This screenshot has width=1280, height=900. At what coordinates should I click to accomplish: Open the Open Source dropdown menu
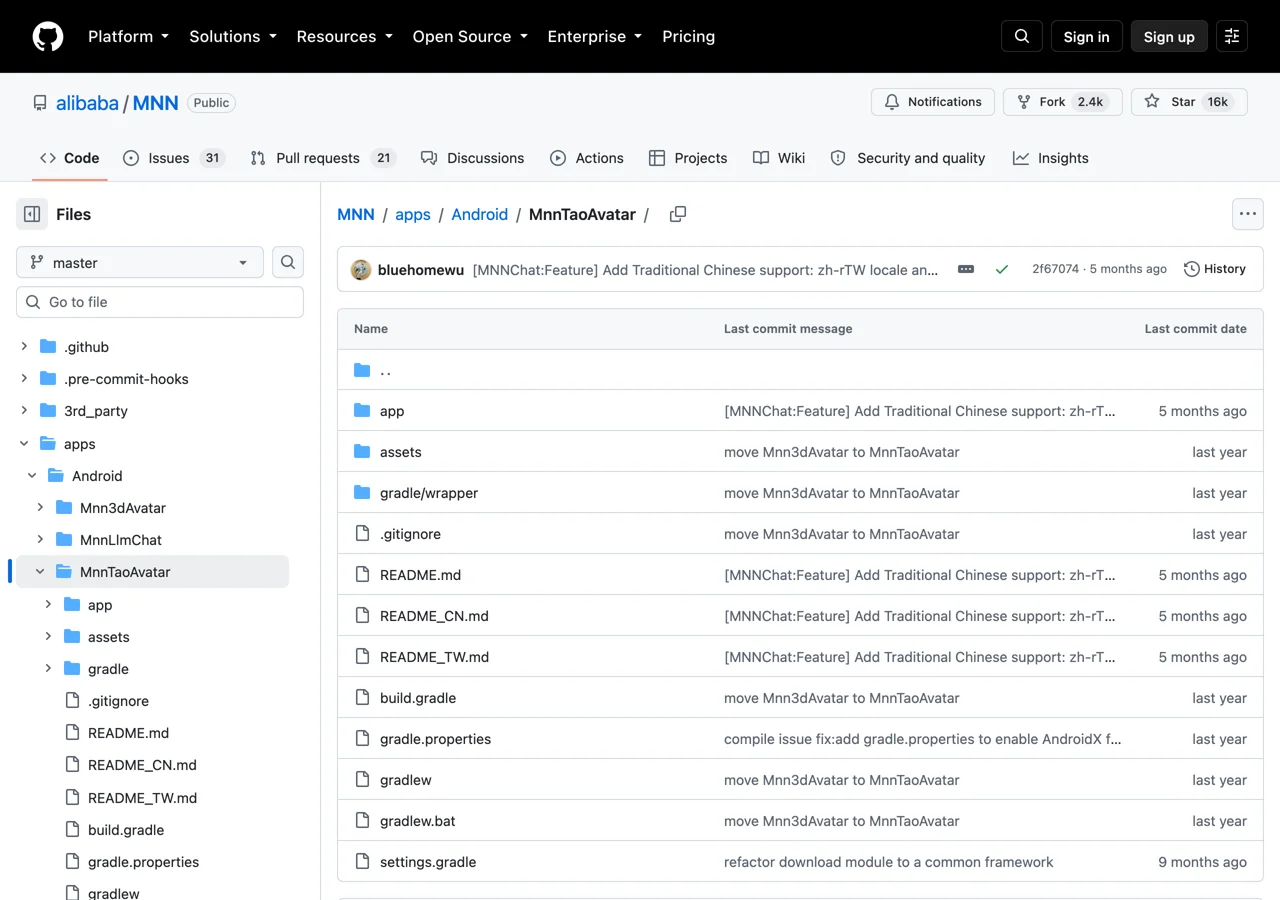coord(469,36)
